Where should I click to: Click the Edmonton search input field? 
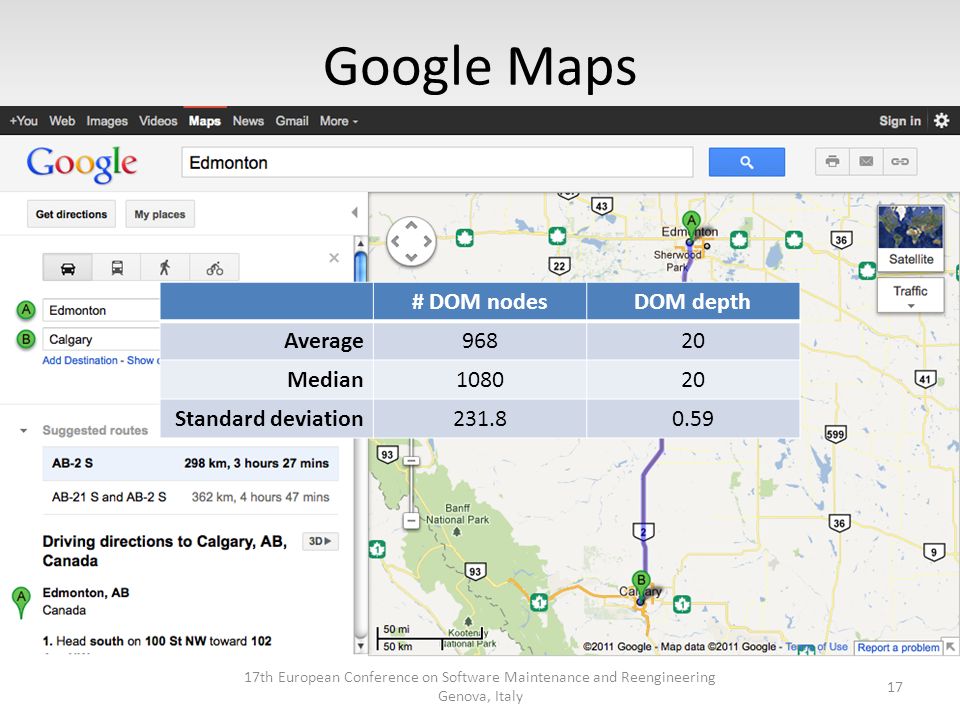coord(437,162)
